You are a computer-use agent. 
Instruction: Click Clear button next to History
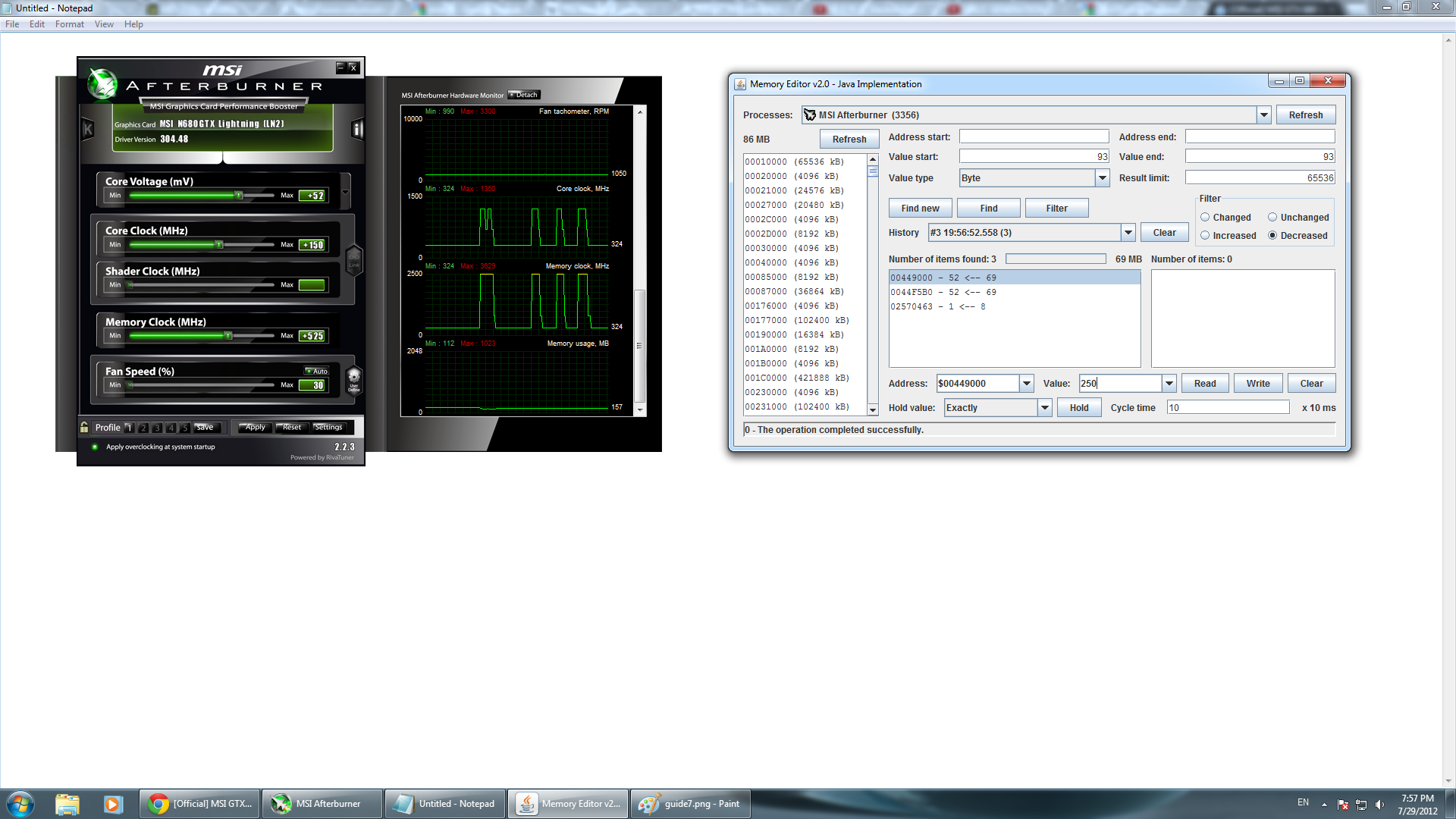[x=1165, y=233]
